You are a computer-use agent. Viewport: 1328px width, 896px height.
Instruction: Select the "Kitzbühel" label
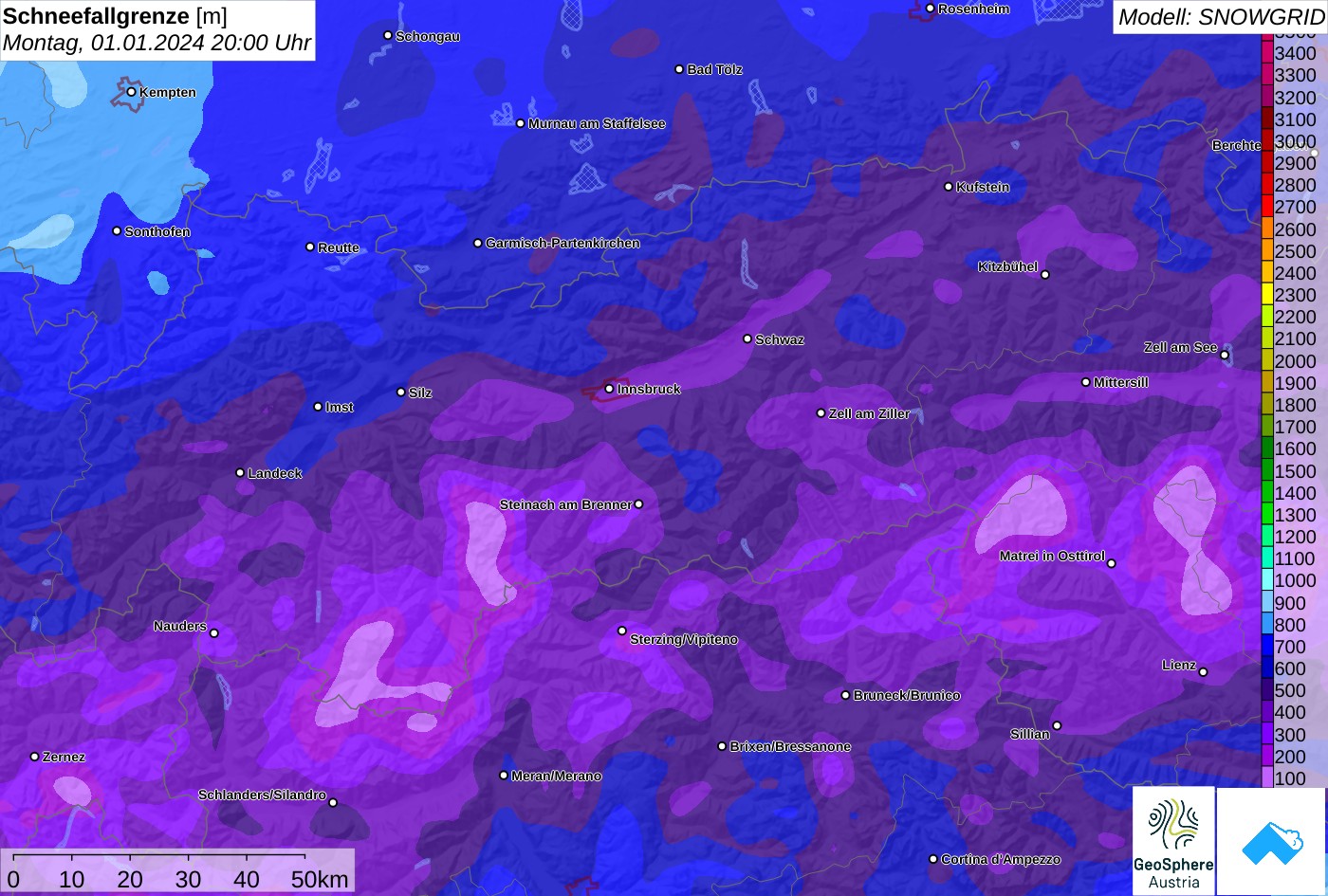click(x=1007, y=267)
